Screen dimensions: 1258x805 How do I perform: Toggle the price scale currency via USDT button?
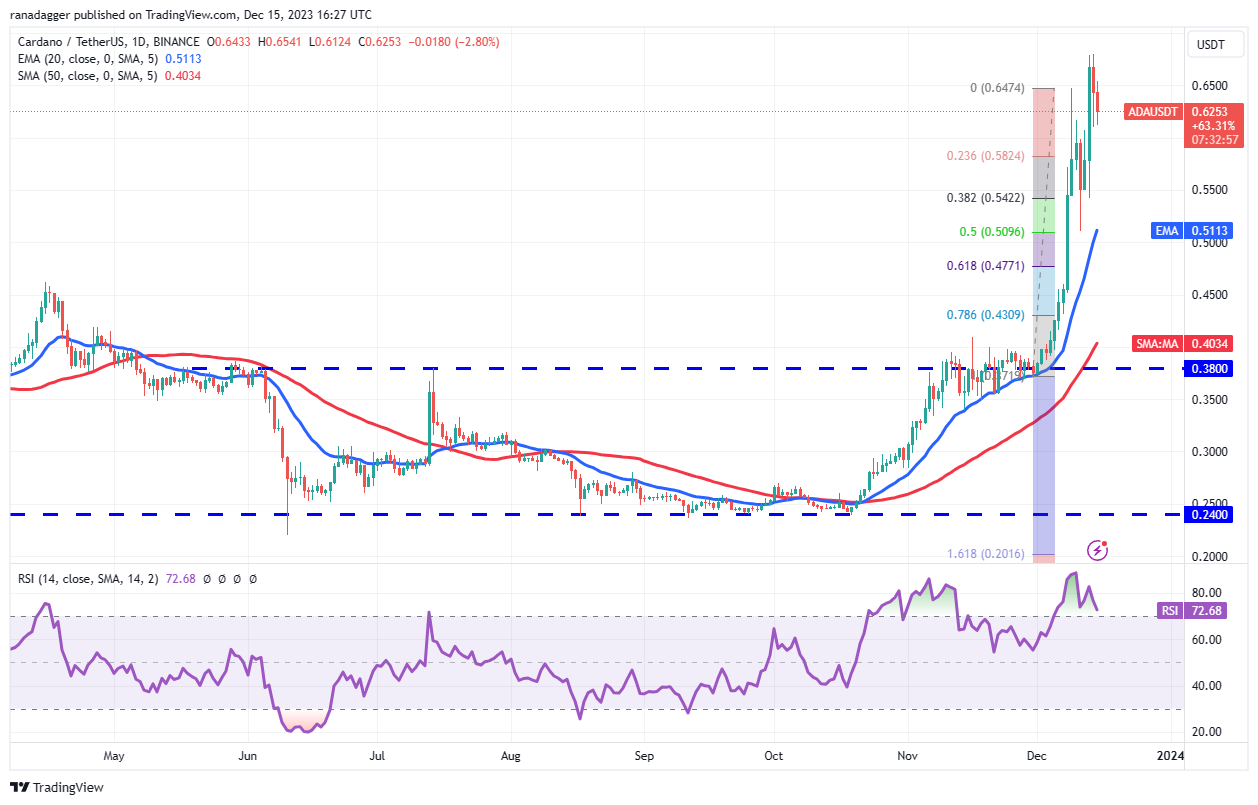point(1210,44)
